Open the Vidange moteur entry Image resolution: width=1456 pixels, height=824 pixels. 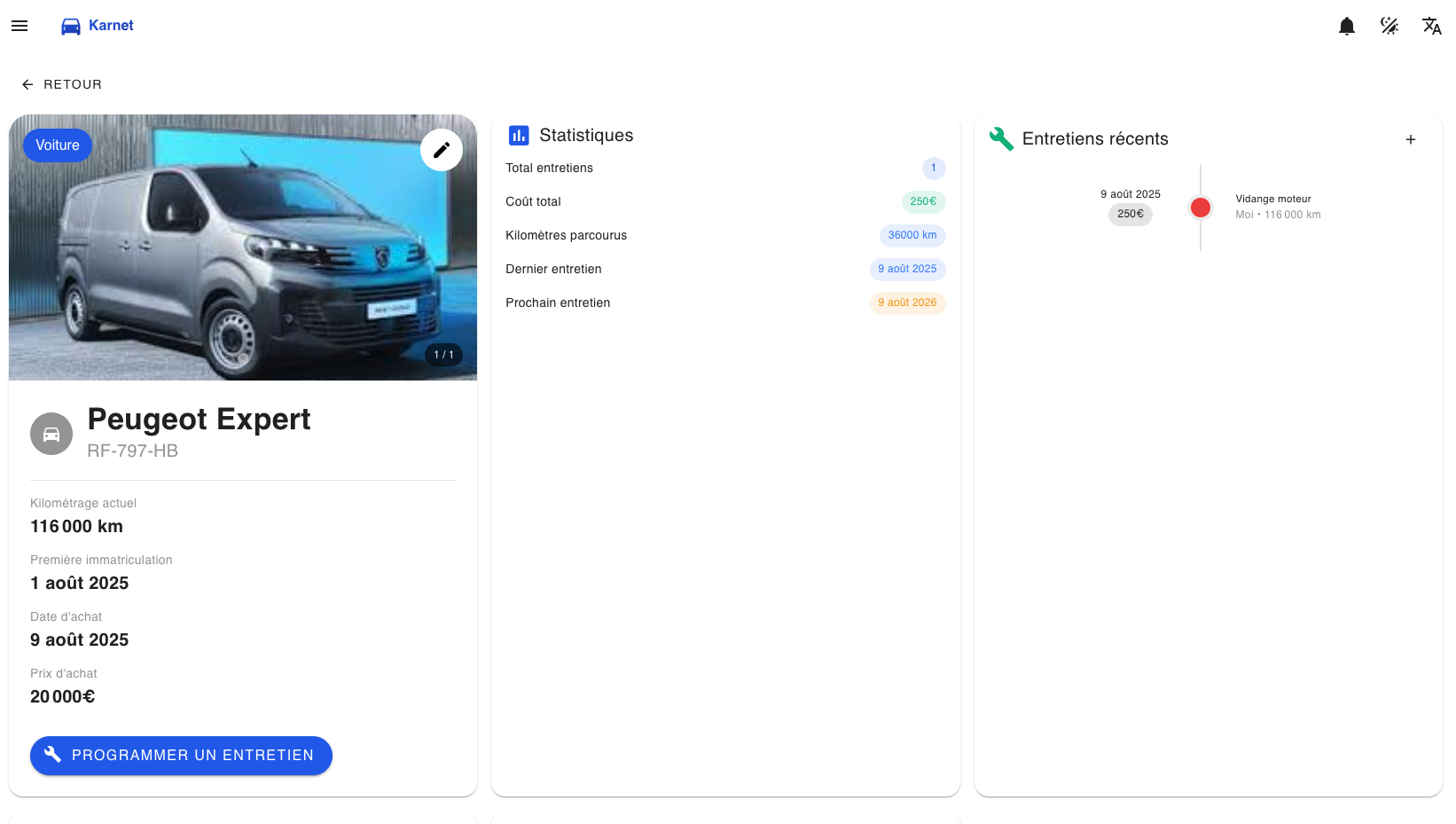pyautogui.click(x=1273, y=199)
